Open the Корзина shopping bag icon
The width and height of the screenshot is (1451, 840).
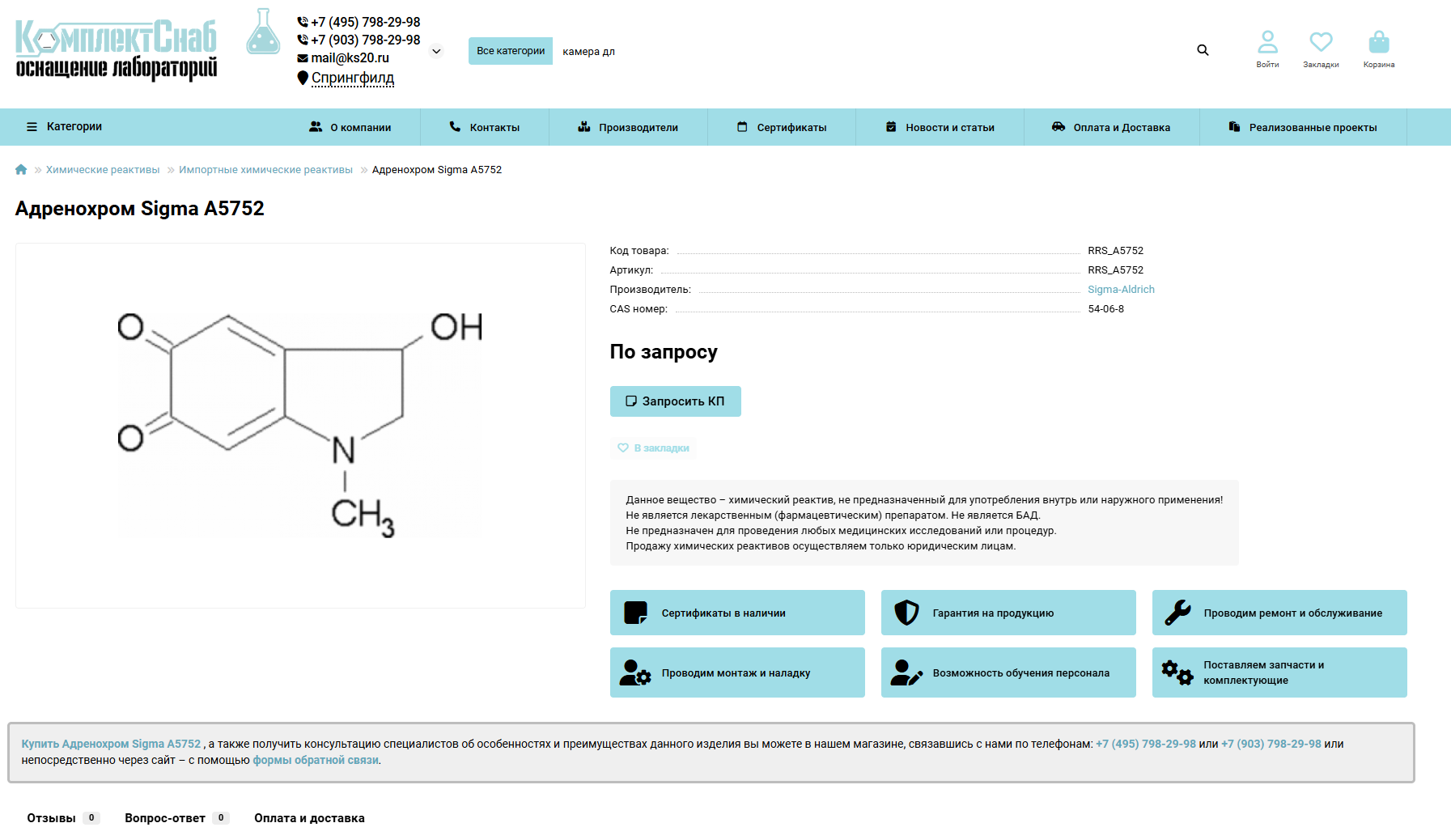(x=1379, y=49)
